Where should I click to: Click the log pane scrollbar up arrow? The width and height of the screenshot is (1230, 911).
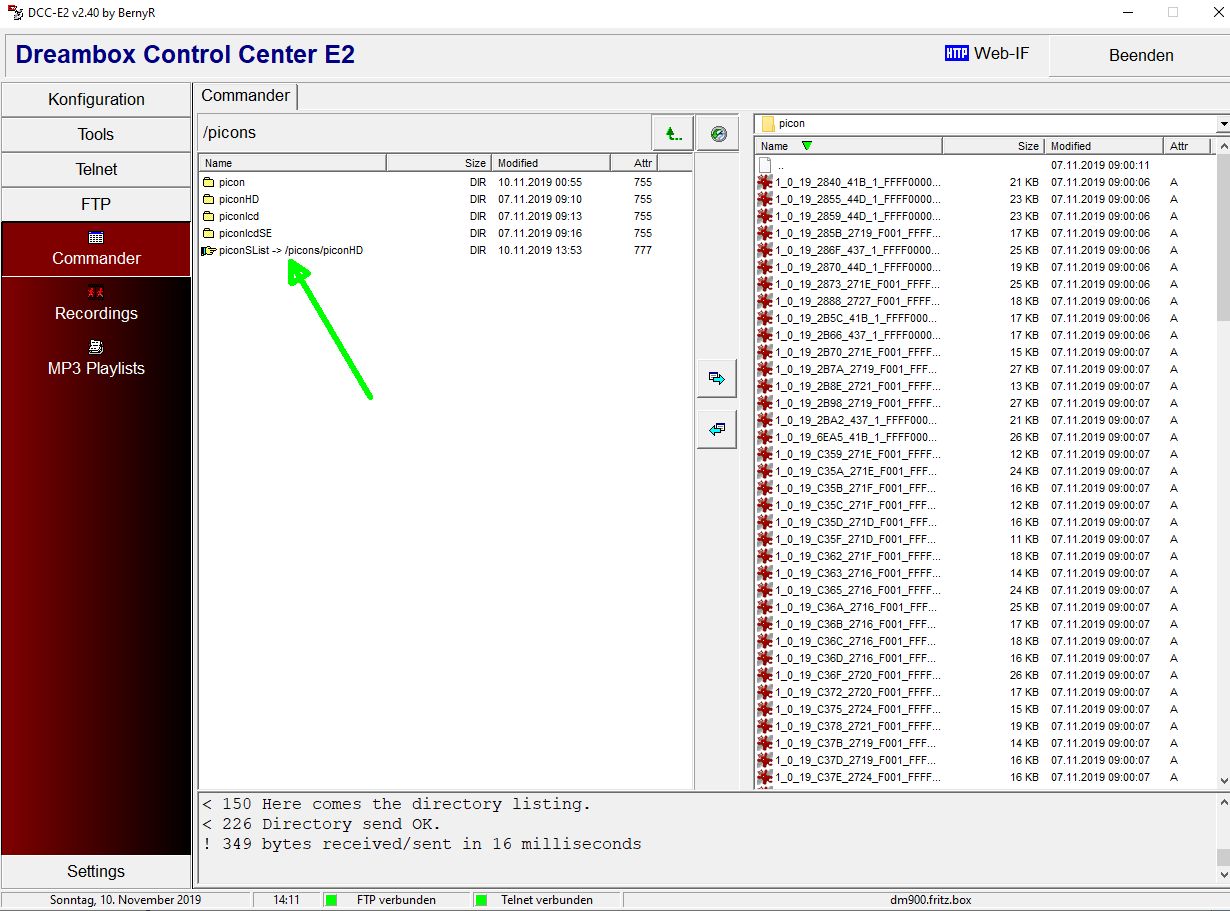(1223, 802)
